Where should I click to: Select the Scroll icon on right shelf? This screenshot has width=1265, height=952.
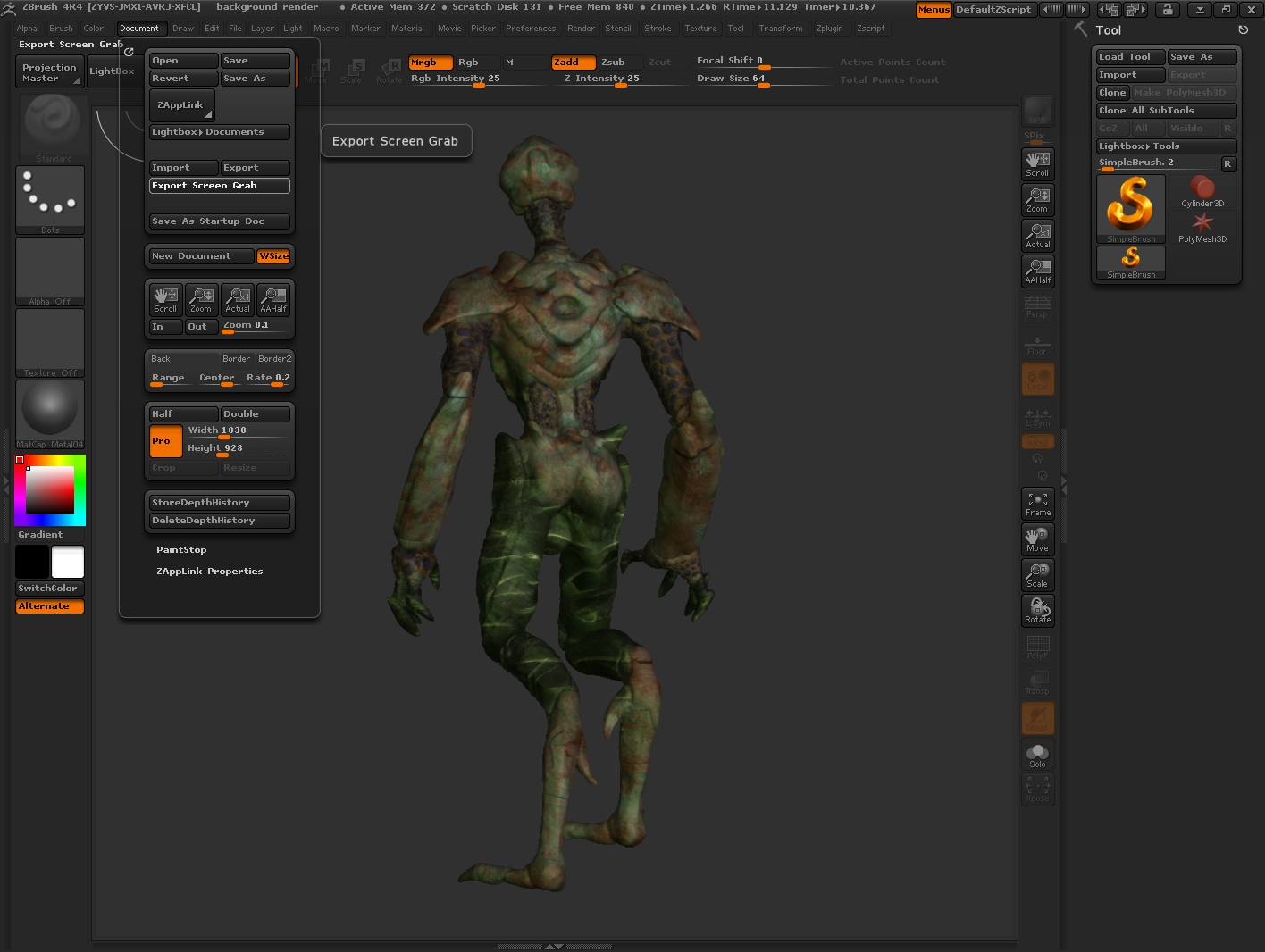(1037, 163)
